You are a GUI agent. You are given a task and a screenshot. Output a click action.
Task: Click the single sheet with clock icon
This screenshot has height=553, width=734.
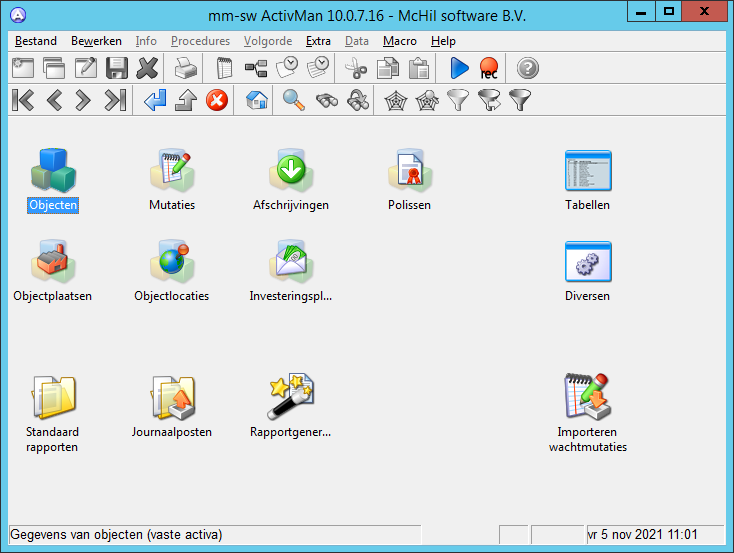[287, 68]
